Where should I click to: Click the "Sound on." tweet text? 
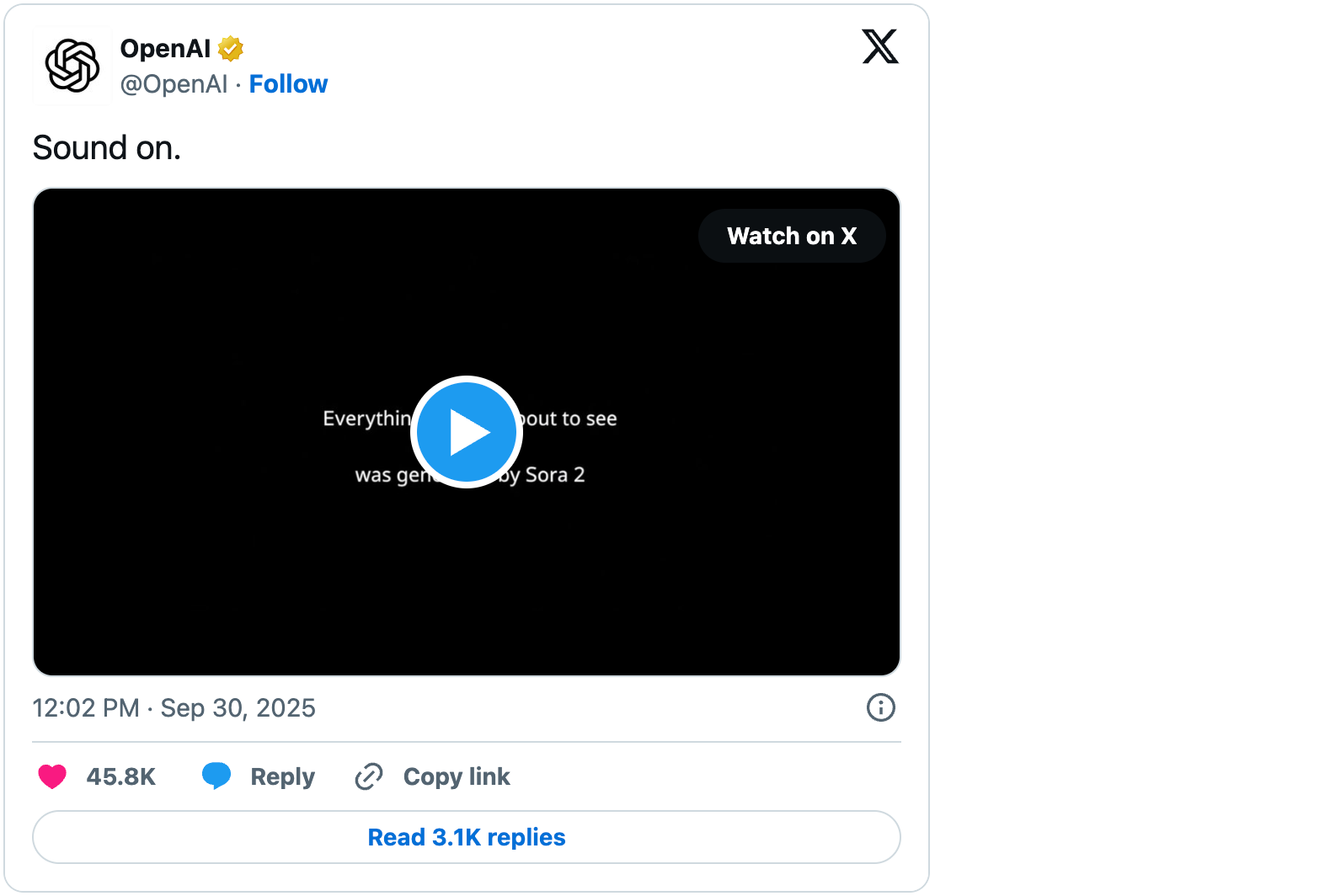pos(107,148)
